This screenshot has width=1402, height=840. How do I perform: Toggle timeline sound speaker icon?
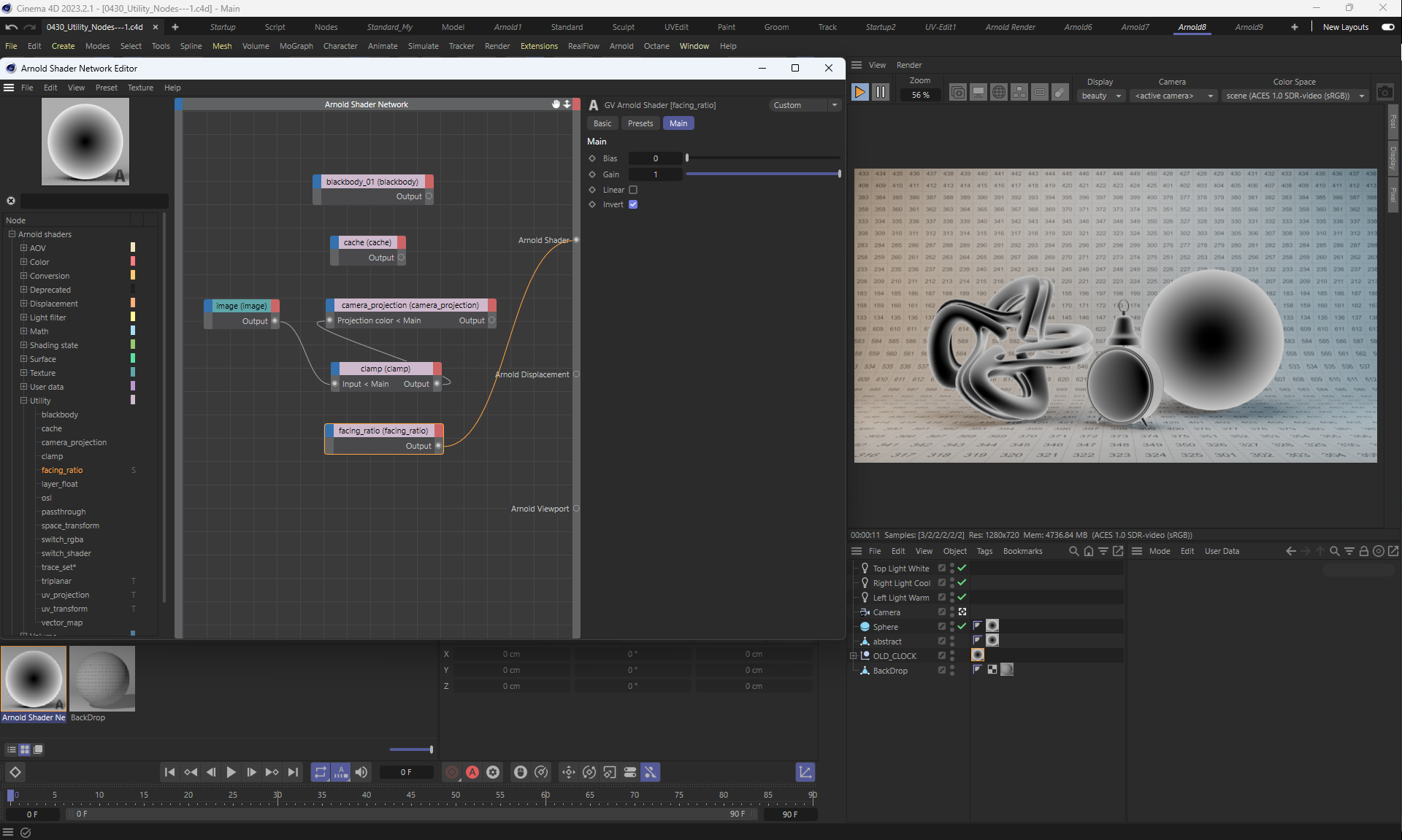[361, 772]
